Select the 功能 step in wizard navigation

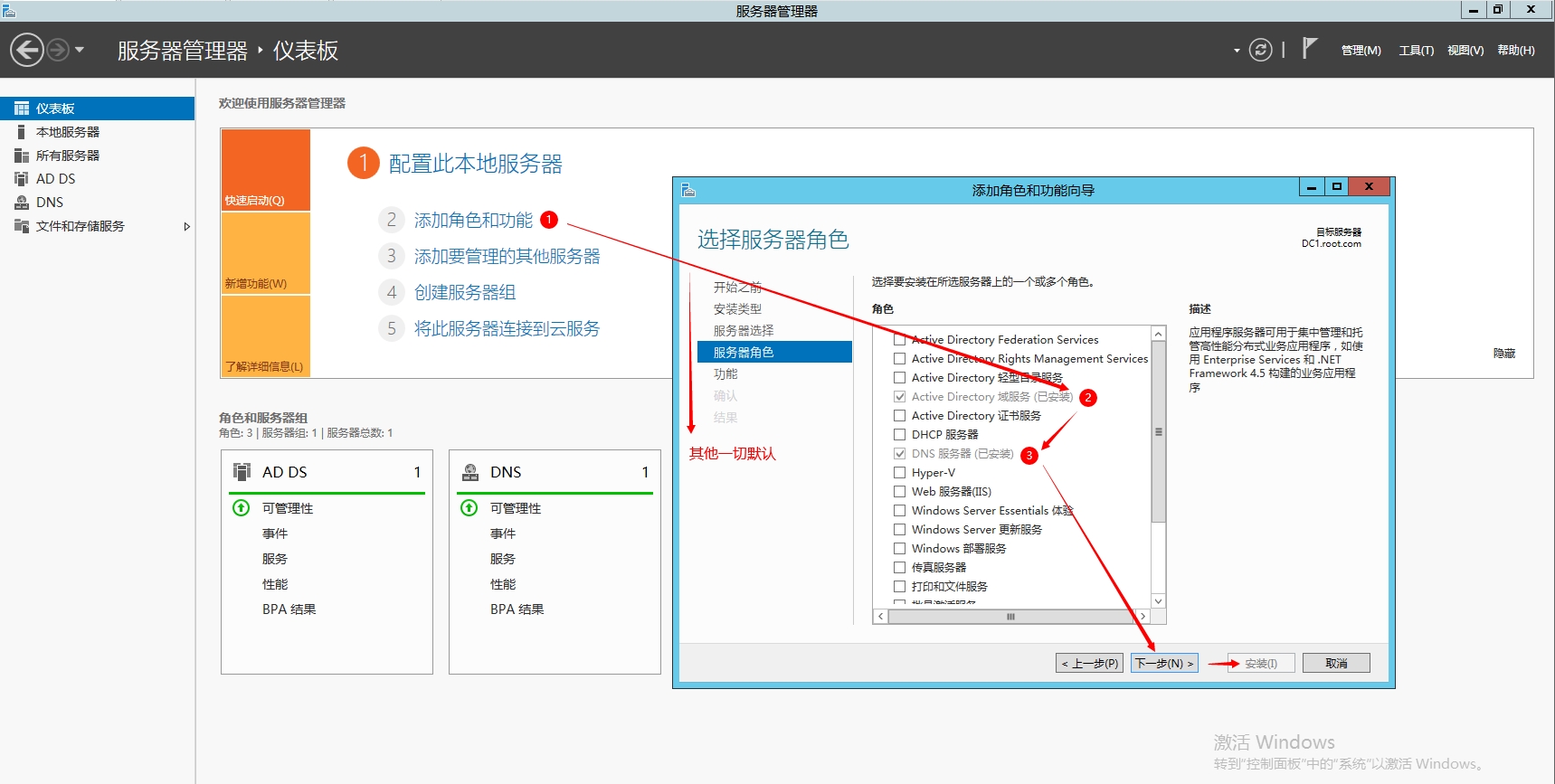[725, 374]
